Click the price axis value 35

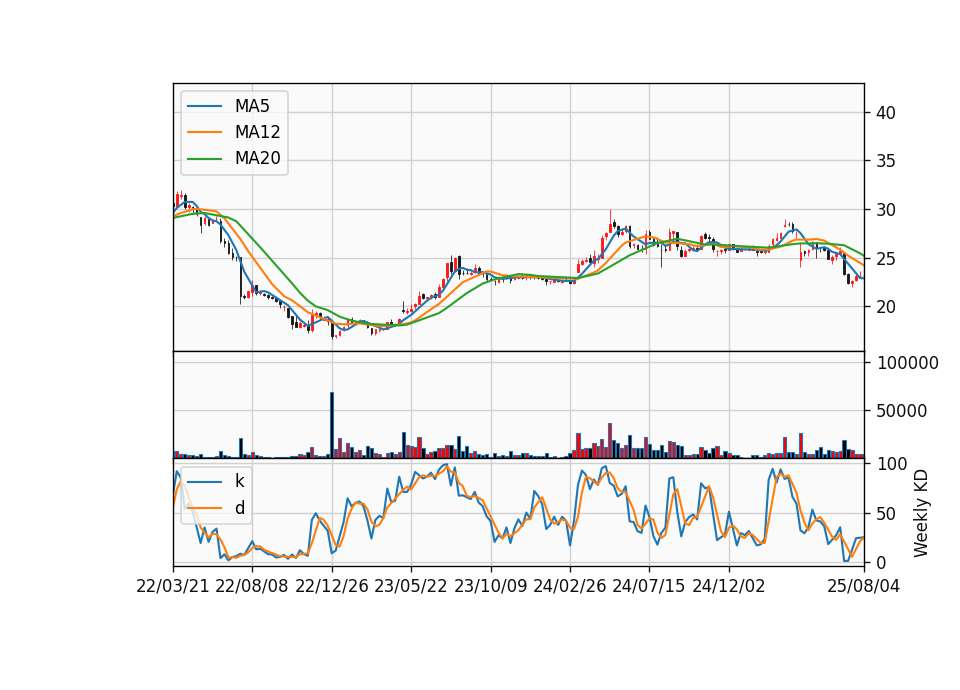pos(886,162)
